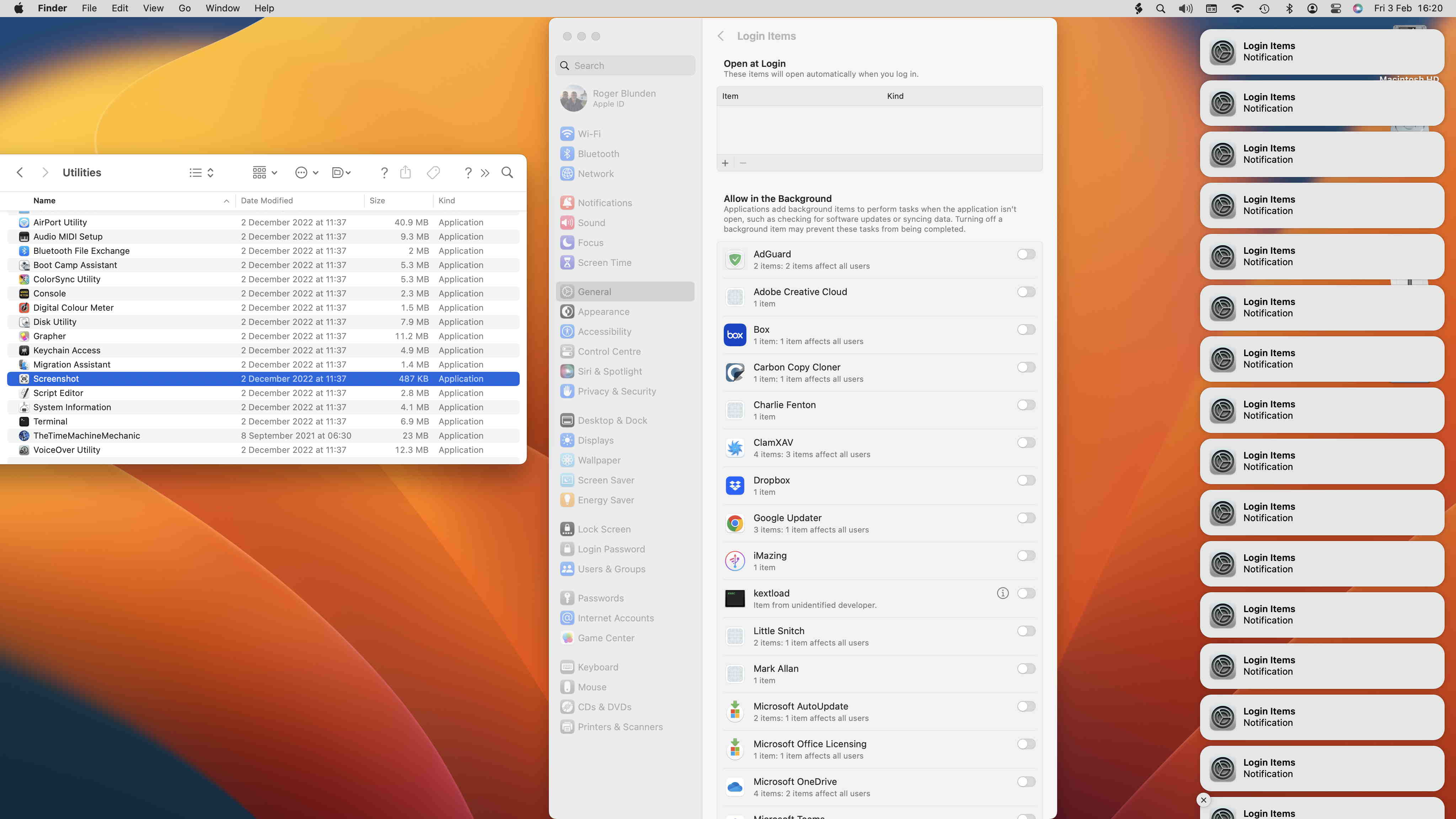Turn on Google Updater background switch
Viewport: 1456px width, 819px height.
[1026, 518]
